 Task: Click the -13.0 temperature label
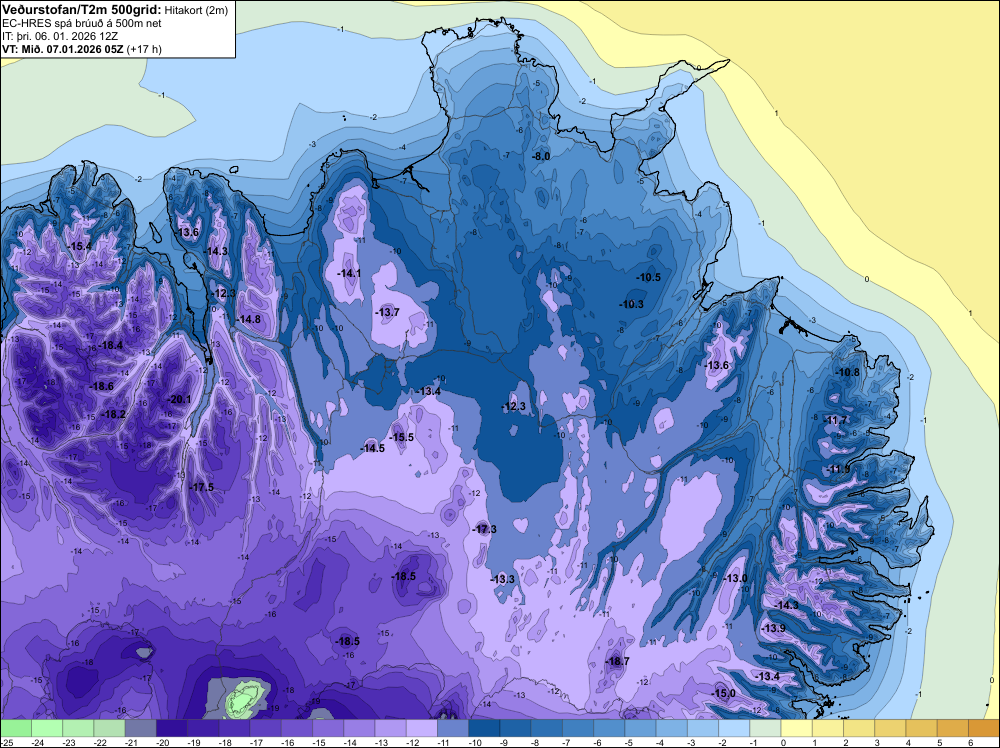click(735, 578)
